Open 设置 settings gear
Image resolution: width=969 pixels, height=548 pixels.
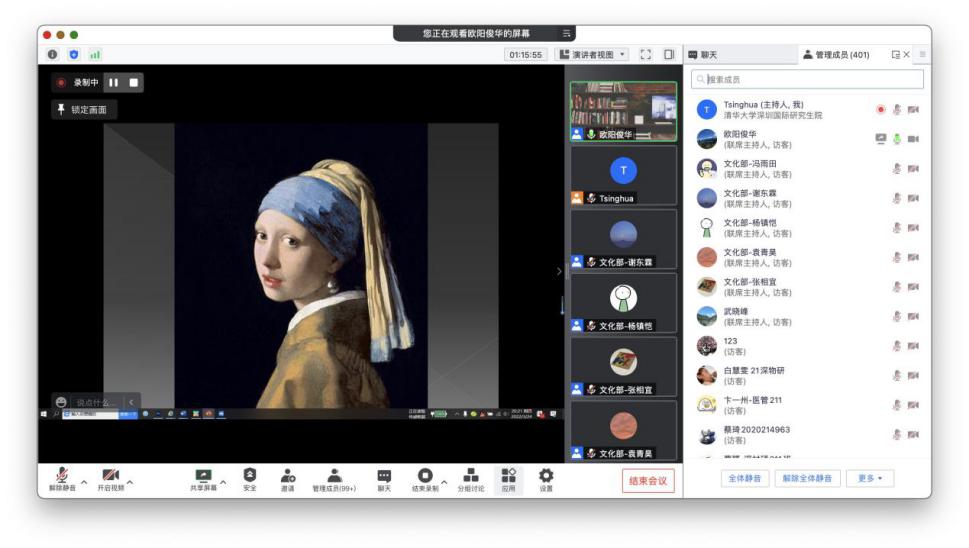click(x=546, y=479)
